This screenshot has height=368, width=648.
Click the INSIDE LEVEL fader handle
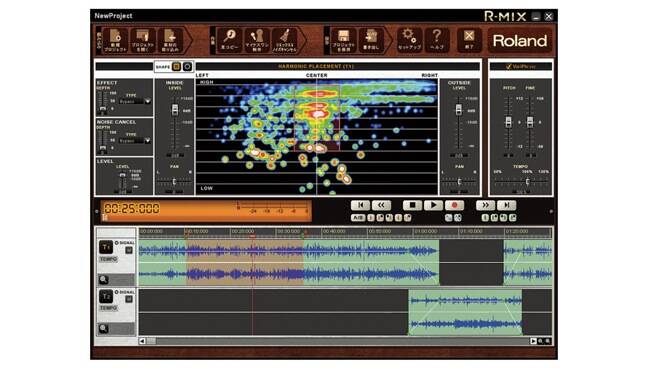[175, 110]
